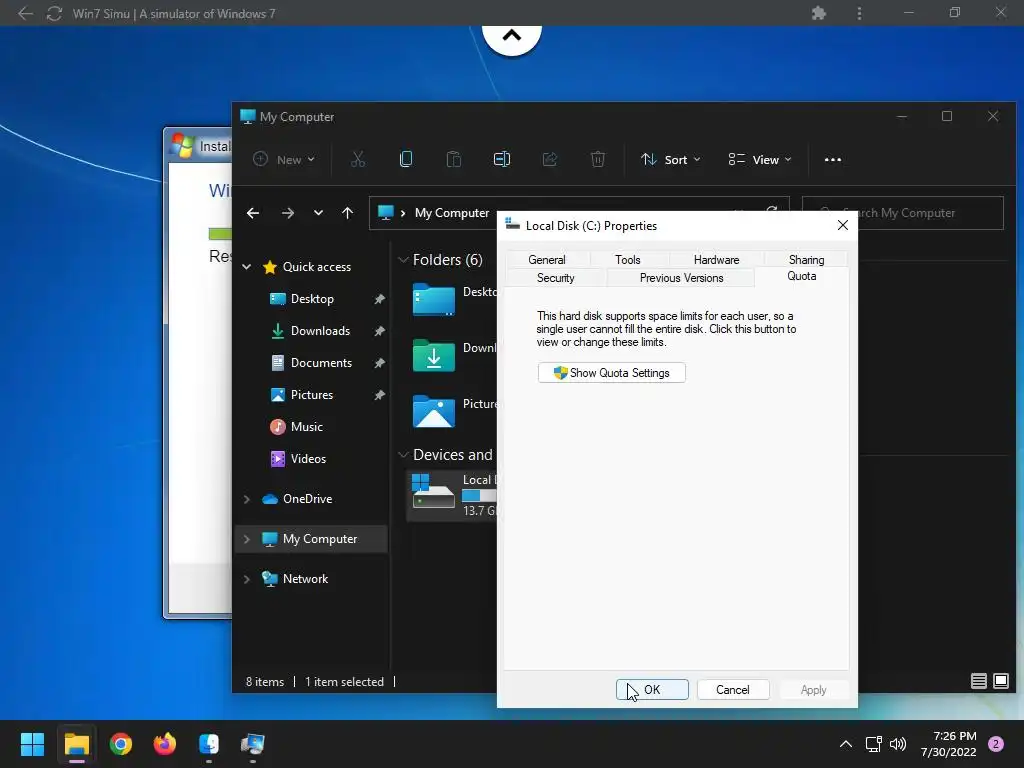Unpin Pictures using its pin icon
The width and height of the screenshot is (1024, 768).
tap(379, 395)
